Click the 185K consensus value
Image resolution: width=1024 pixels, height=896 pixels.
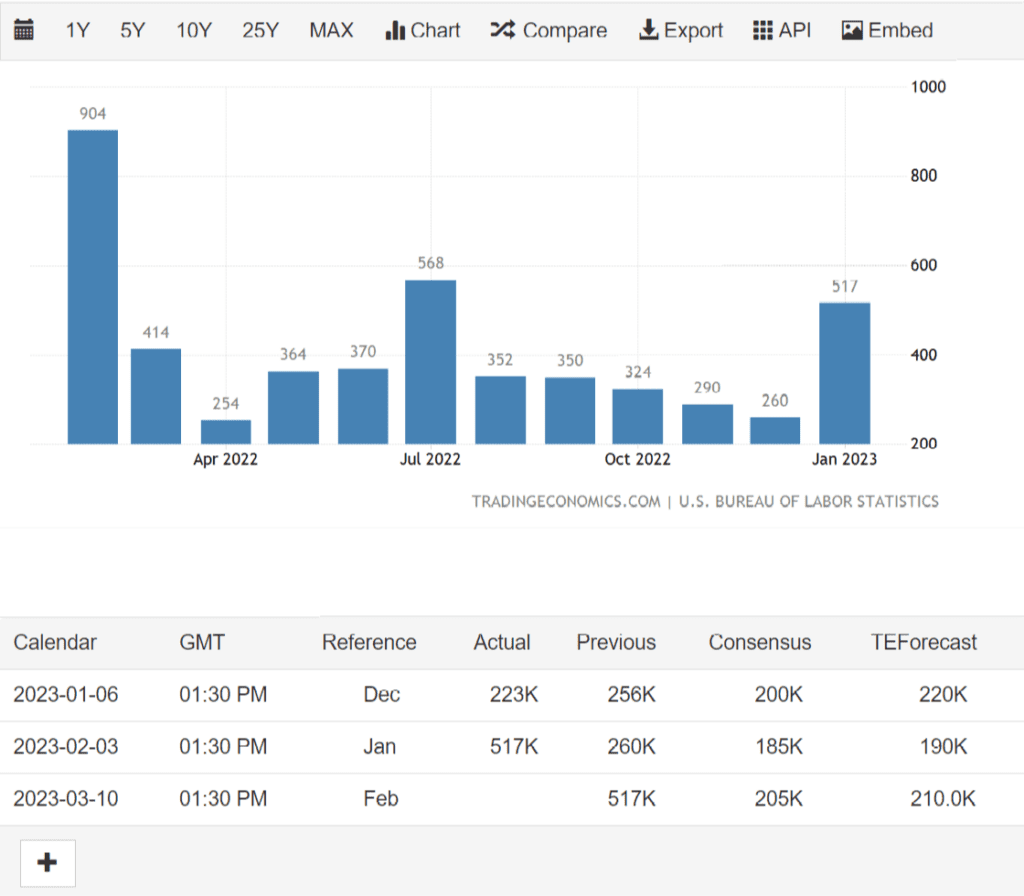778,746
